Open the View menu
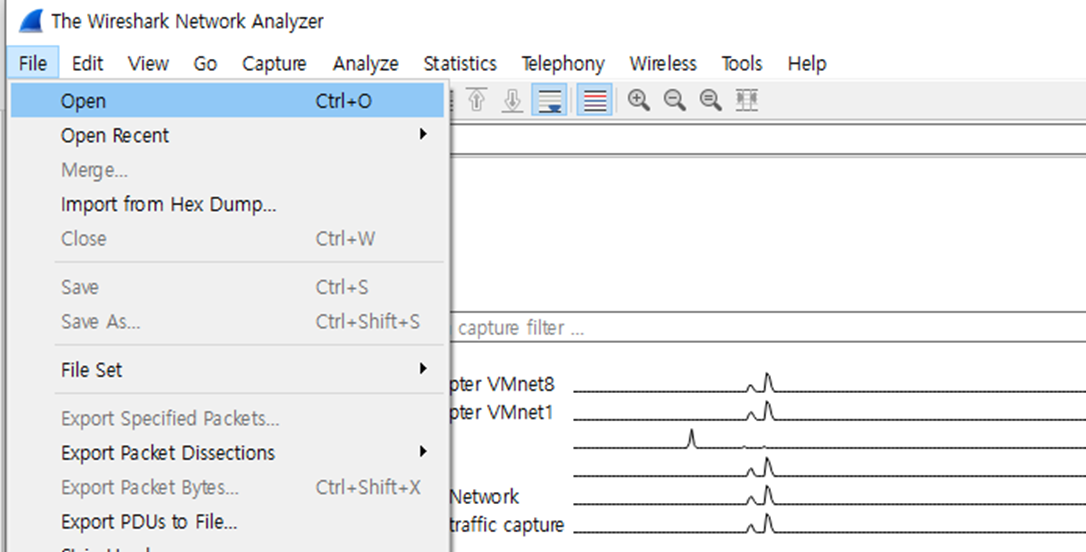This screenshot has height=552, width=1086. [x=148, y=64]
